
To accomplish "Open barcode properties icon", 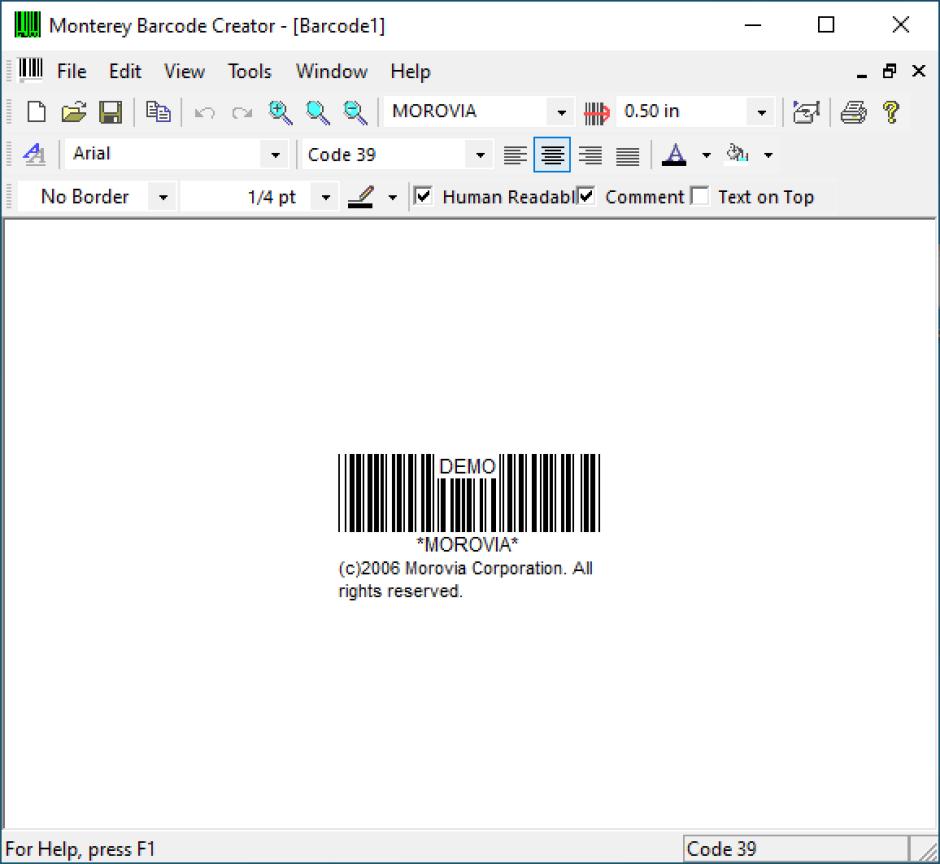I will [806, 112].
